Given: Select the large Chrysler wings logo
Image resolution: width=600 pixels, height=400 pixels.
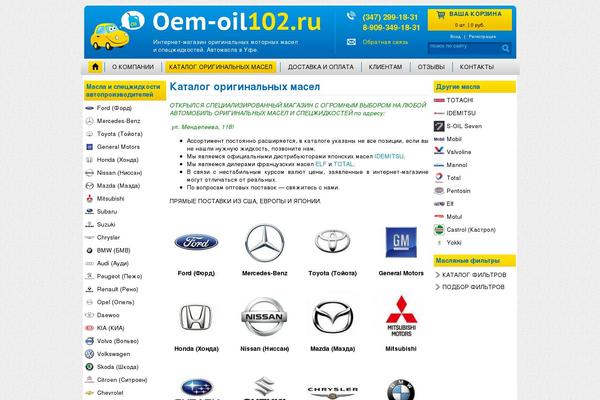Looking at the screenshot, I should pyautogui.click(x=333, y=391).
